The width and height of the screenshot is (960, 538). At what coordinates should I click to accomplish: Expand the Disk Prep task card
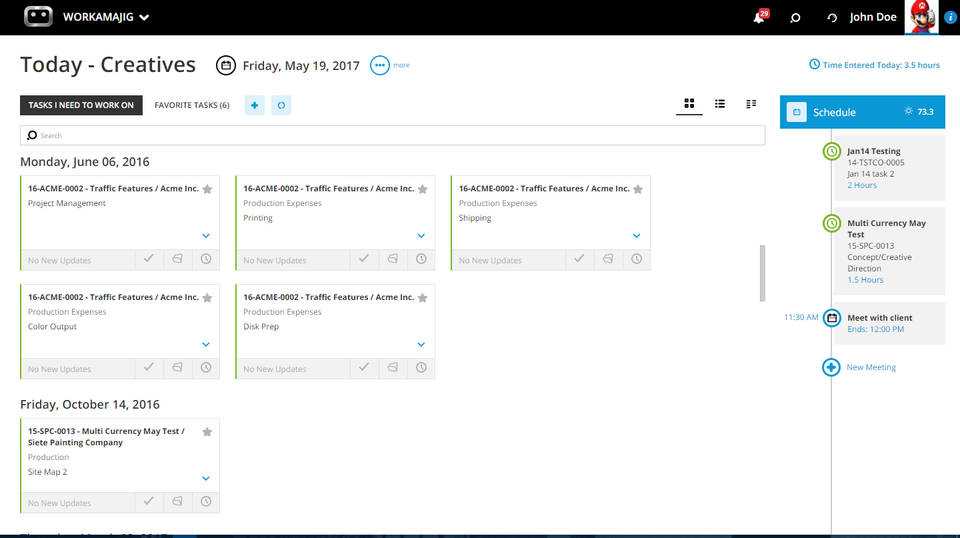(x=421, y=345)
